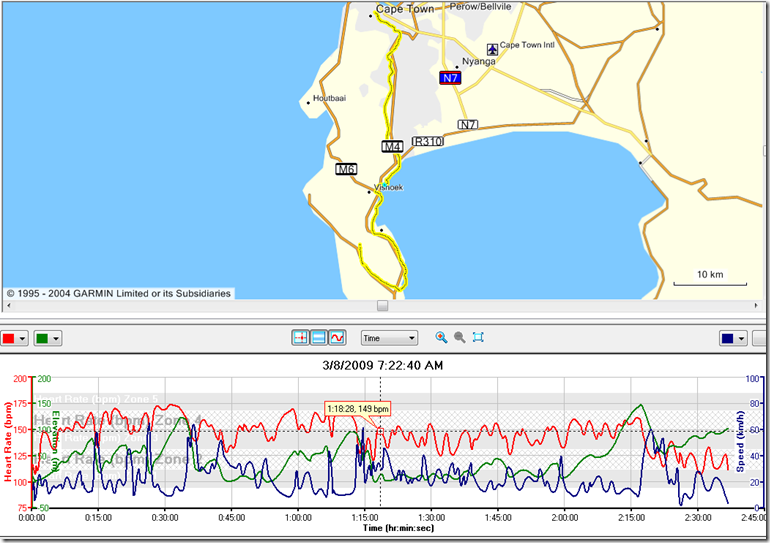The image size is (770, 543).
Task: Click the M4 road label on map
Action: tap(392, 146)
